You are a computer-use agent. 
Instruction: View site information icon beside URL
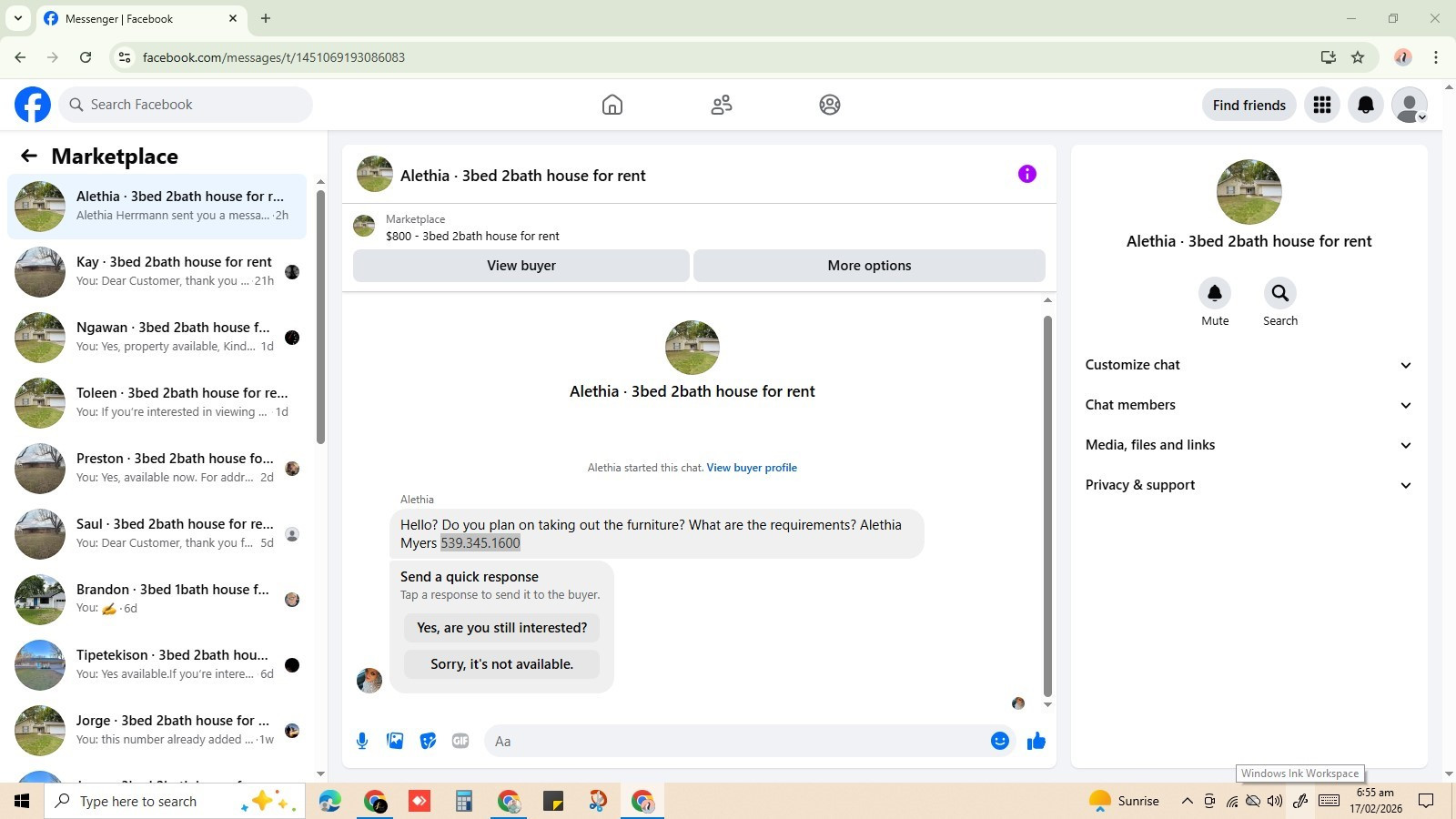(125, 57)
